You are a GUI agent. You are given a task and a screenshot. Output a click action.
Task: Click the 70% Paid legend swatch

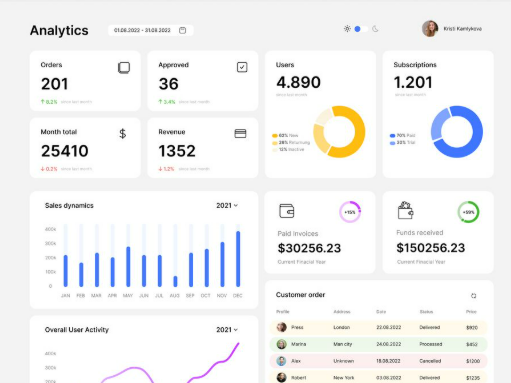392,136
